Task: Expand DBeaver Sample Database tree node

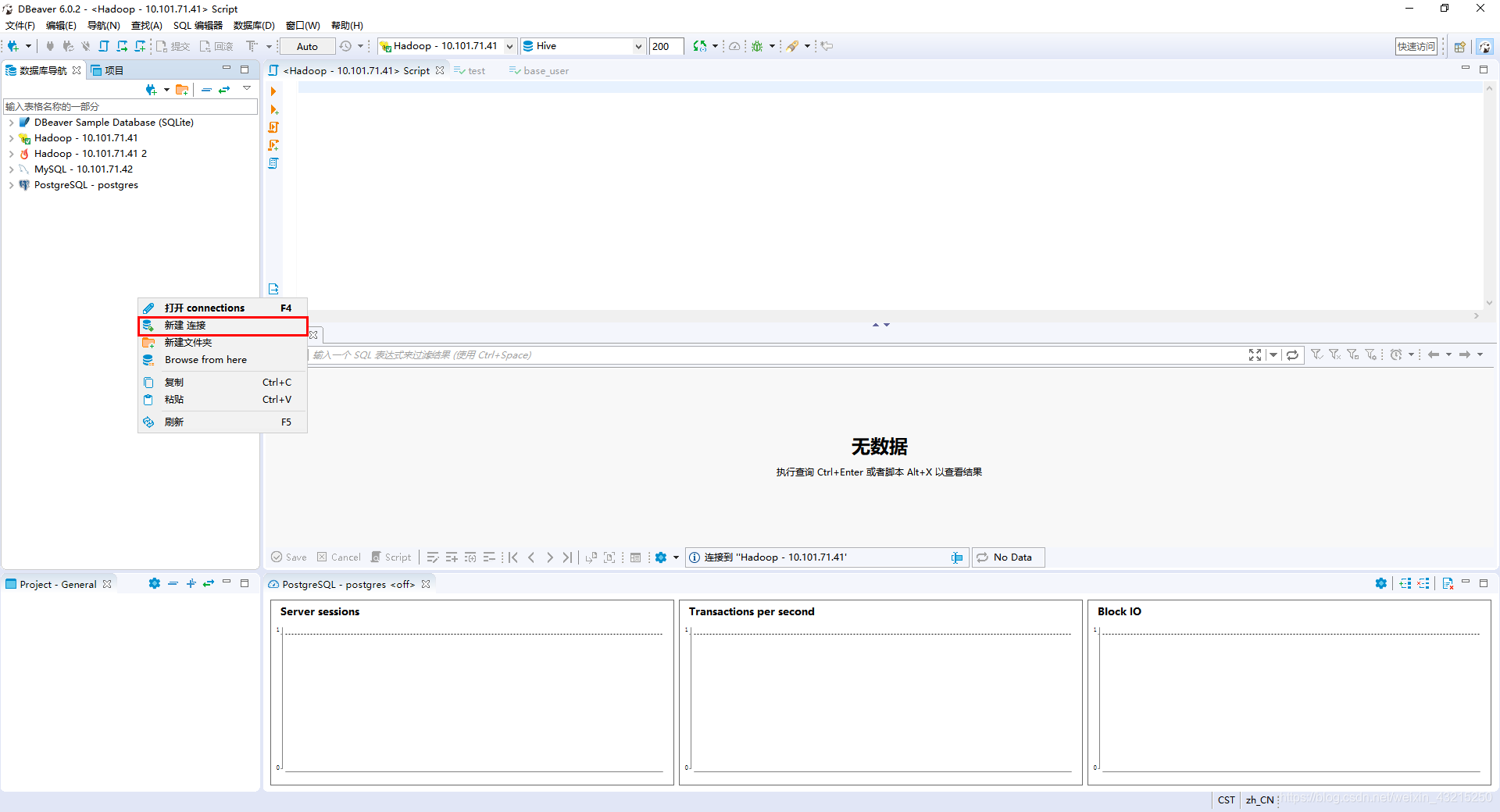Action: pos(11,123)
